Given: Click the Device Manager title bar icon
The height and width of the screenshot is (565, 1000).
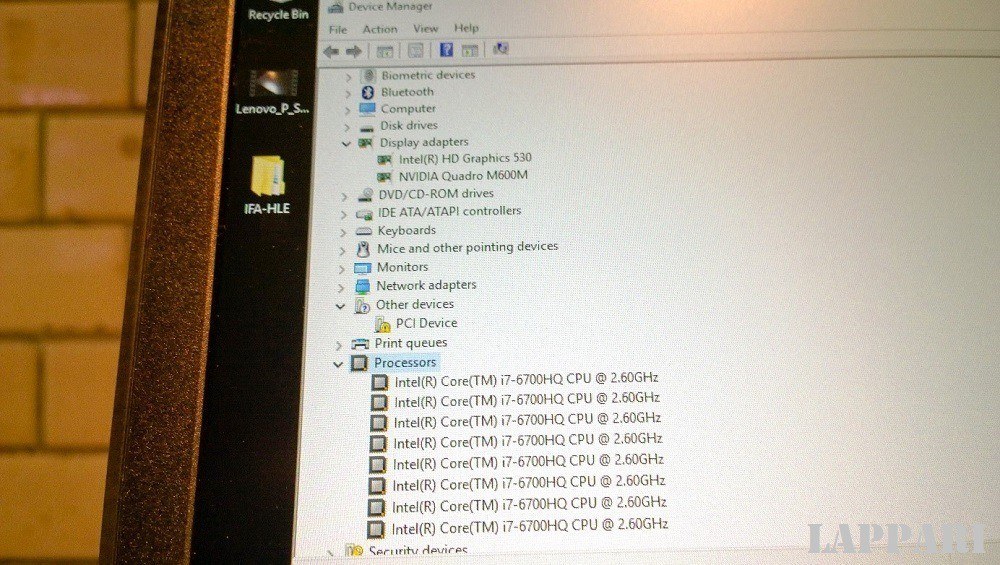Looking at the screenshot, I should (335, 7).
